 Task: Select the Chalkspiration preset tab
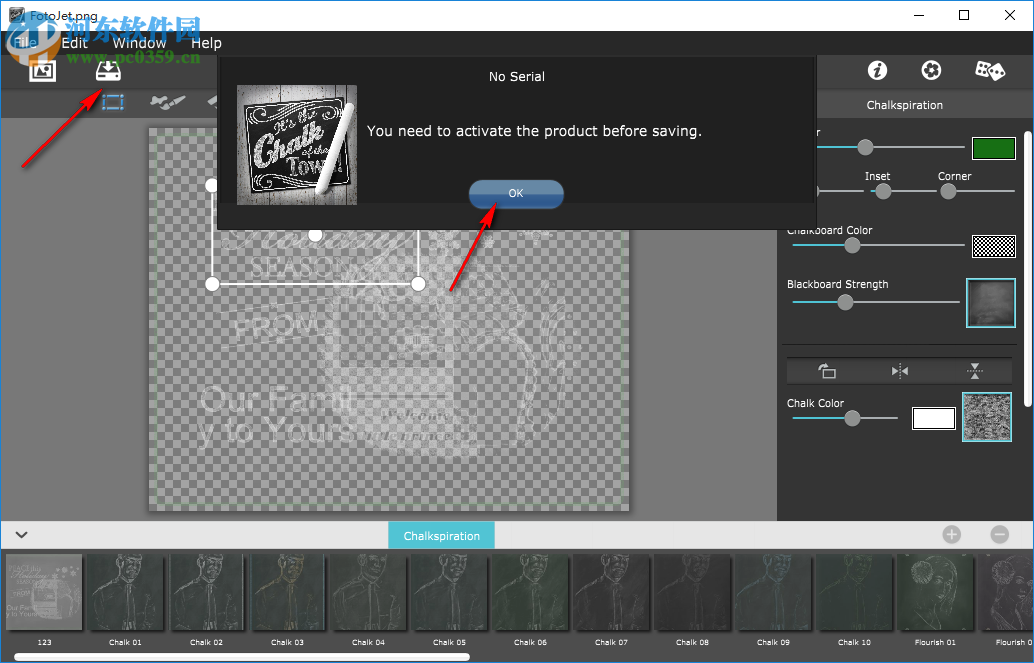[x=441, y=536]
